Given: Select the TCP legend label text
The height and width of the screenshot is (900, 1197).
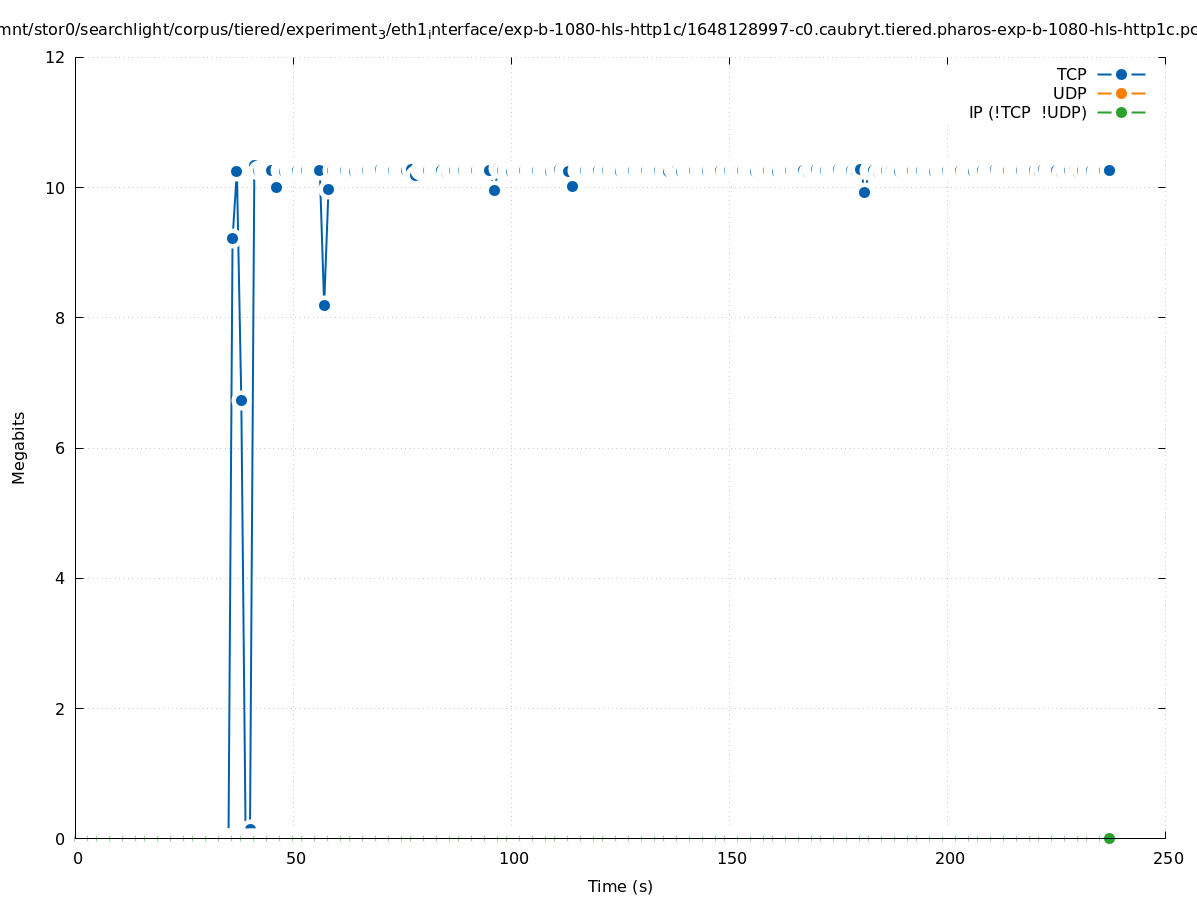Looking at the screenshot, I should coord(1071,74).
